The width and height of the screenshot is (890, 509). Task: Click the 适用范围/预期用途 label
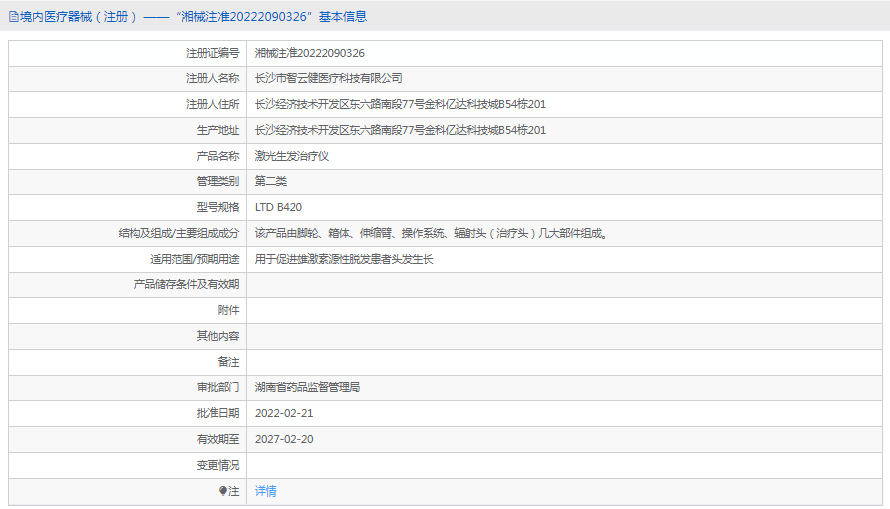tap(195, 259)
